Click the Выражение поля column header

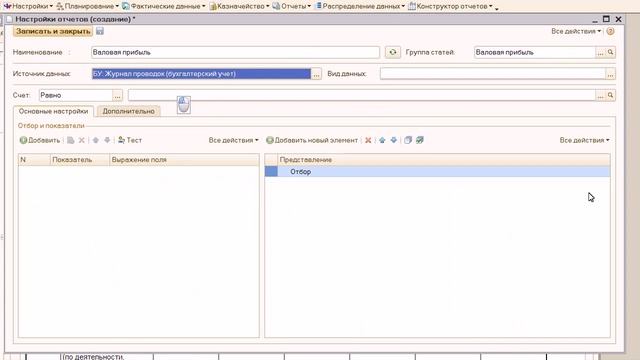coord(184,160)
